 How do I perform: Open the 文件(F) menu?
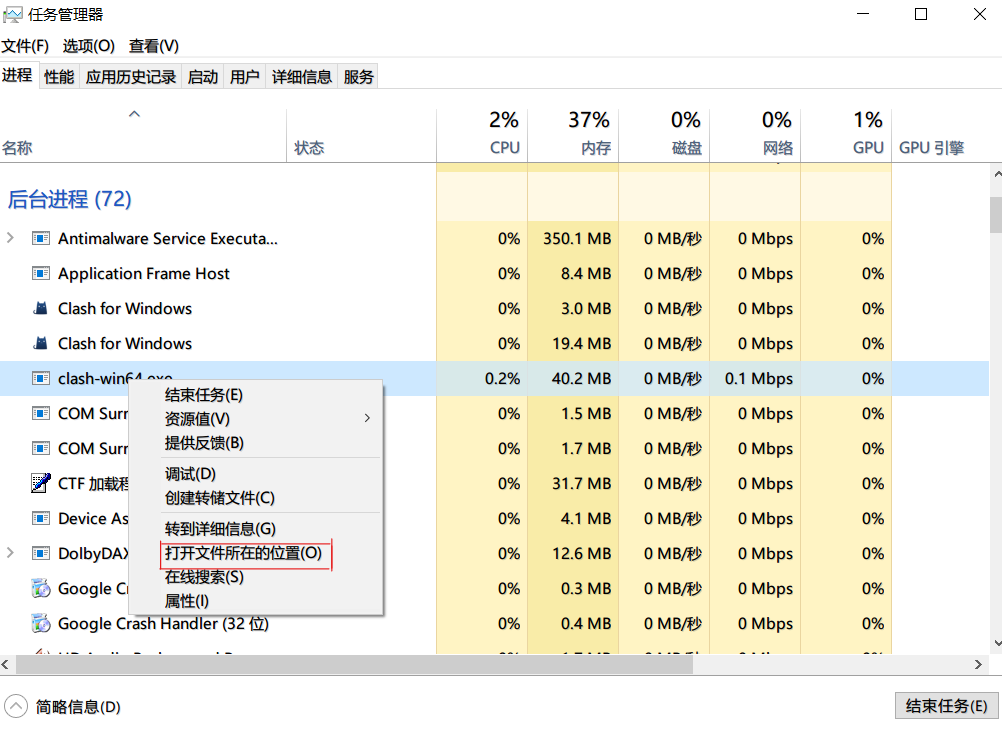[x=25, y=46]
